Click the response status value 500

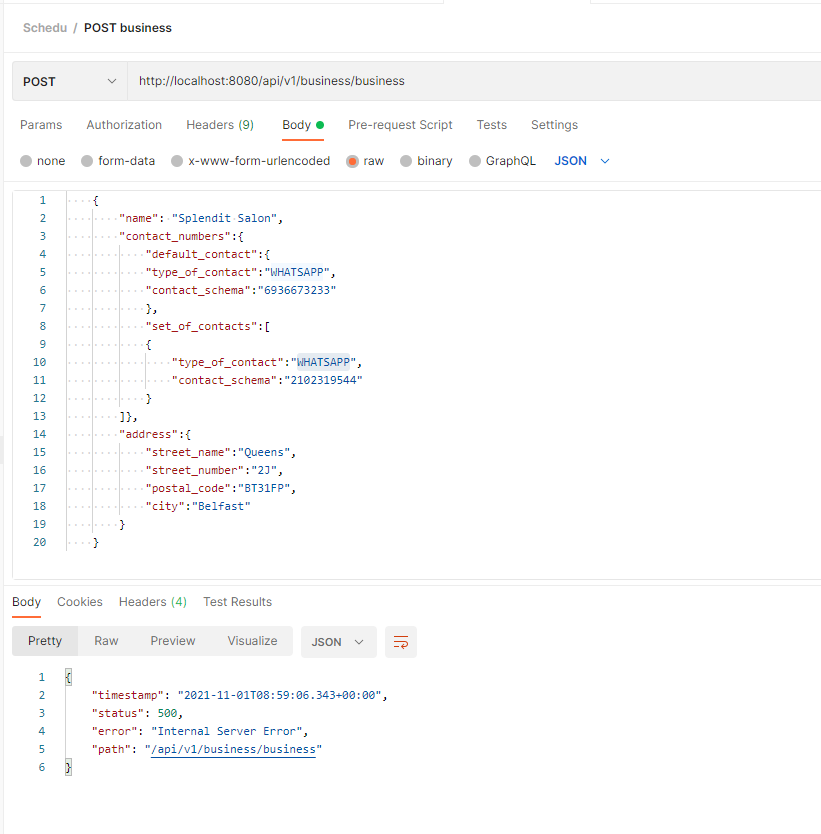coord(167,713)
